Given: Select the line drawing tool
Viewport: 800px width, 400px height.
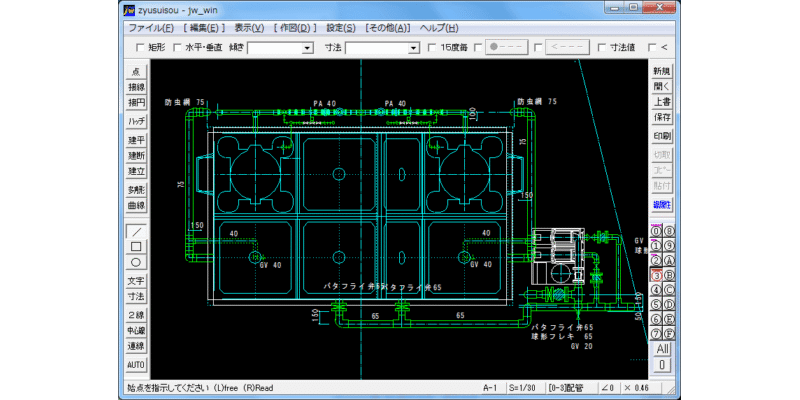Looking at the screenshot, I should tap(136, 231).
